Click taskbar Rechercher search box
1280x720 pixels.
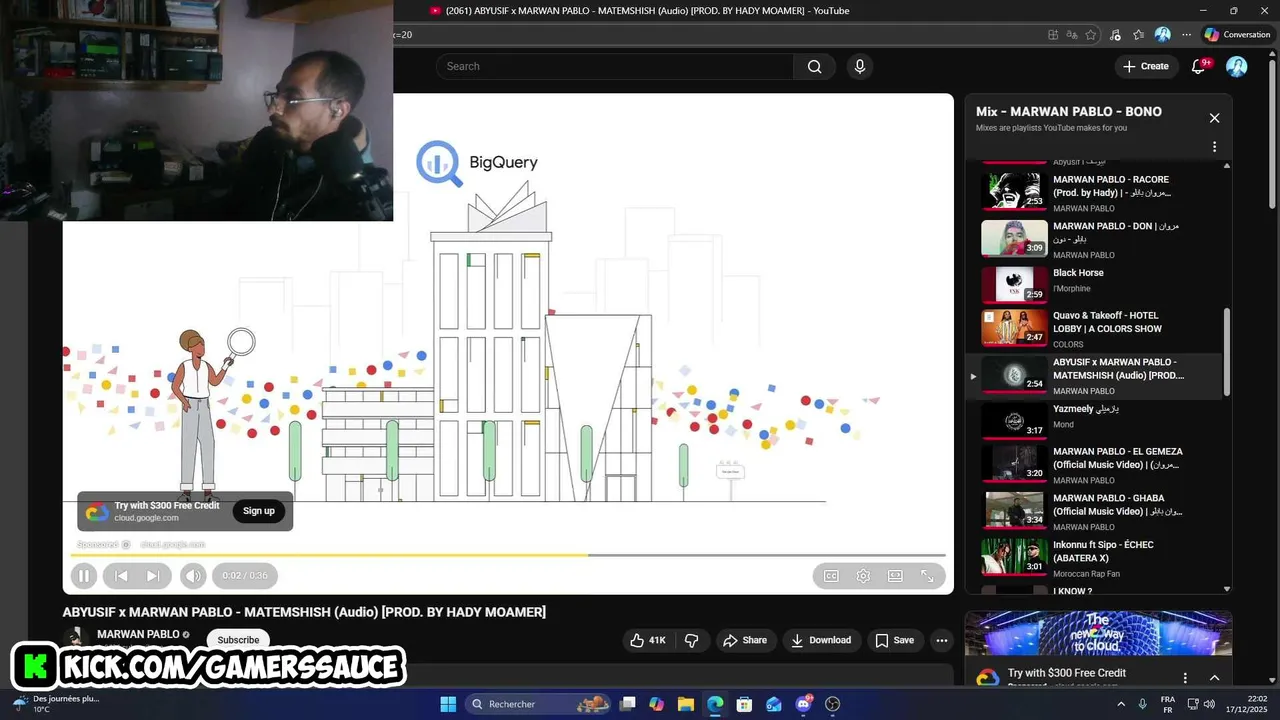point(539,704)
